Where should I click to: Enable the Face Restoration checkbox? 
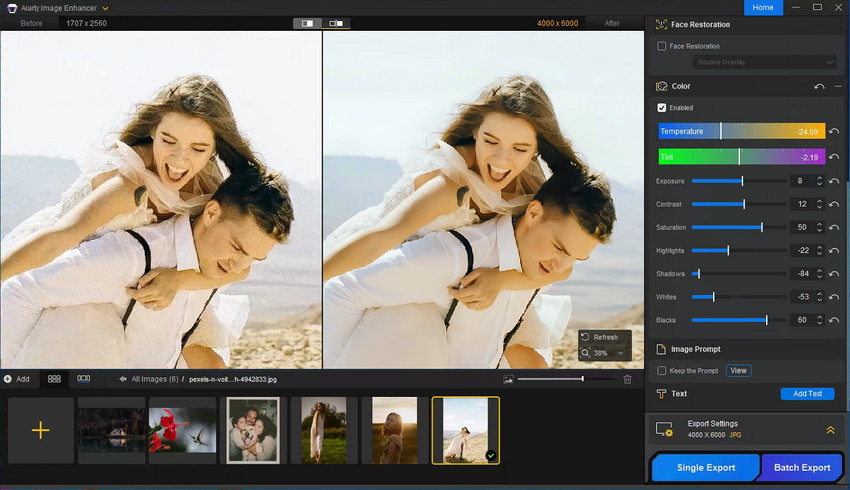tap(661, 46)
